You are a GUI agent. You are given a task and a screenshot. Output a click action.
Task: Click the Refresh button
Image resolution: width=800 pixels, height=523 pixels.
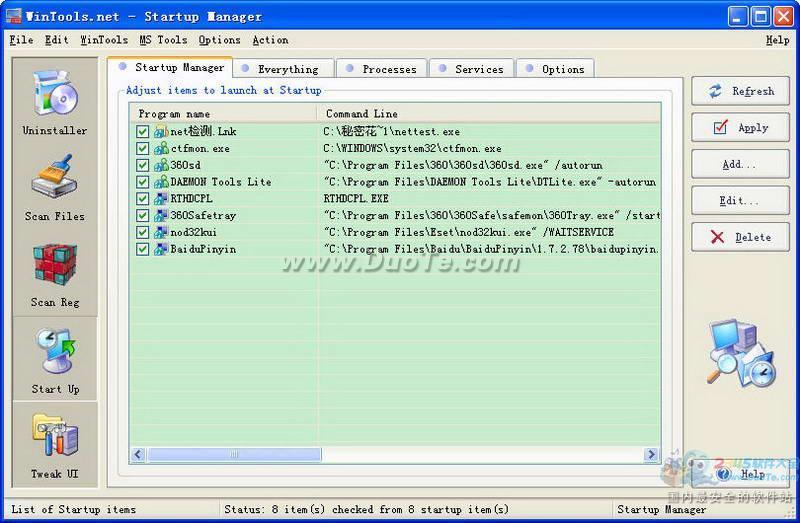740,91
